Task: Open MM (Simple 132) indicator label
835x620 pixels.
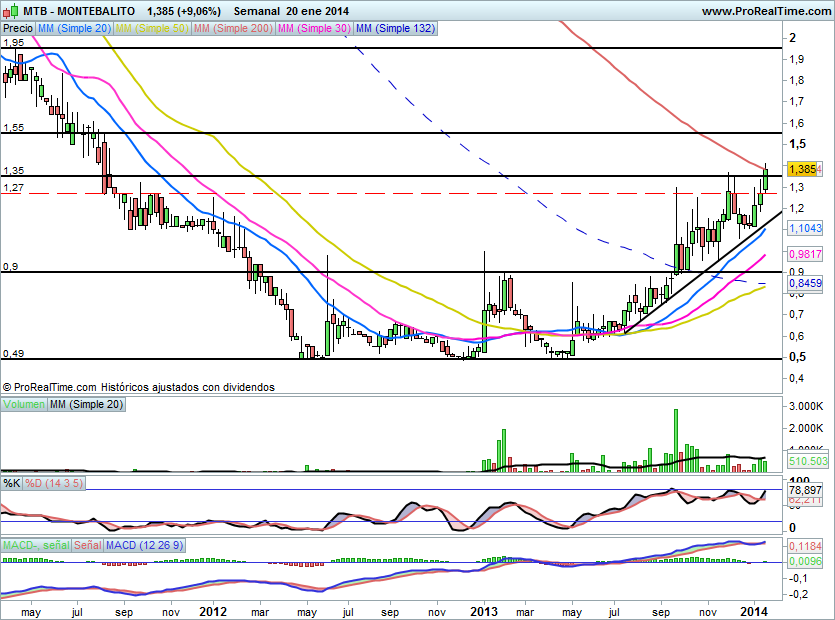Action: [395, 29]
